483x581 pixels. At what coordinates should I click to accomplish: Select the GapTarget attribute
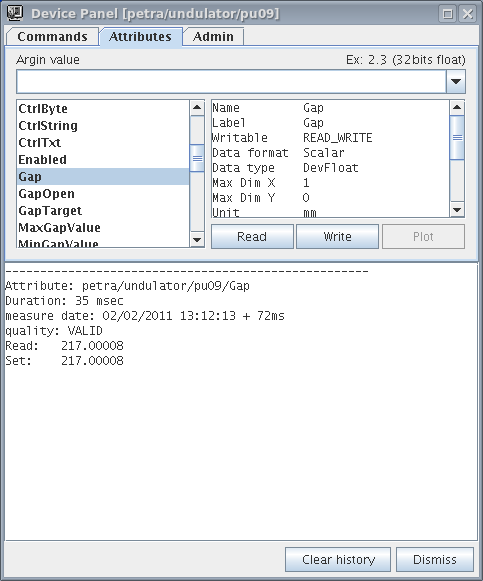coord(103,211)
